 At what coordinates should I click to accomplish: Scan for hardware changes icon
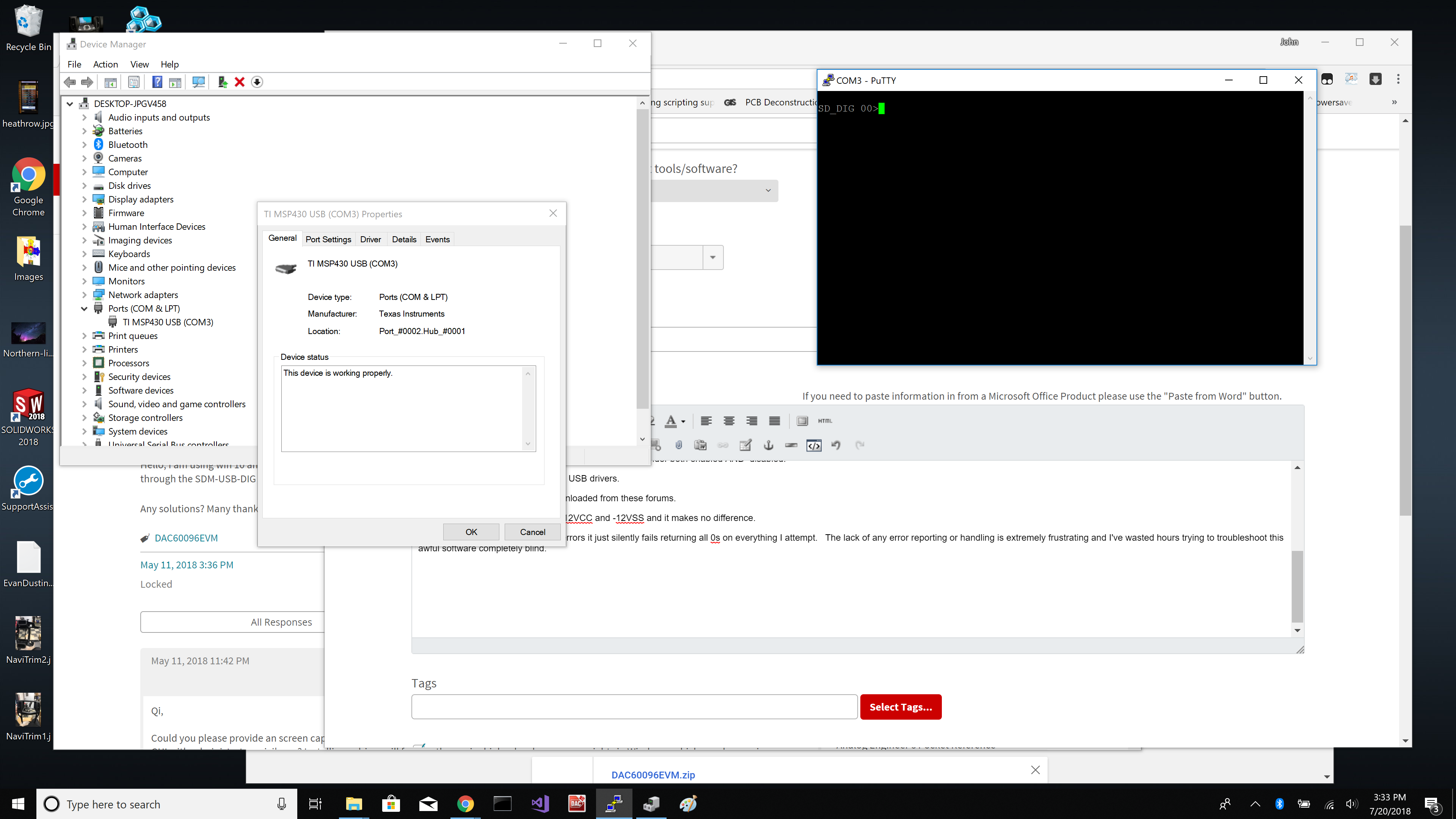tap(198, 82)
